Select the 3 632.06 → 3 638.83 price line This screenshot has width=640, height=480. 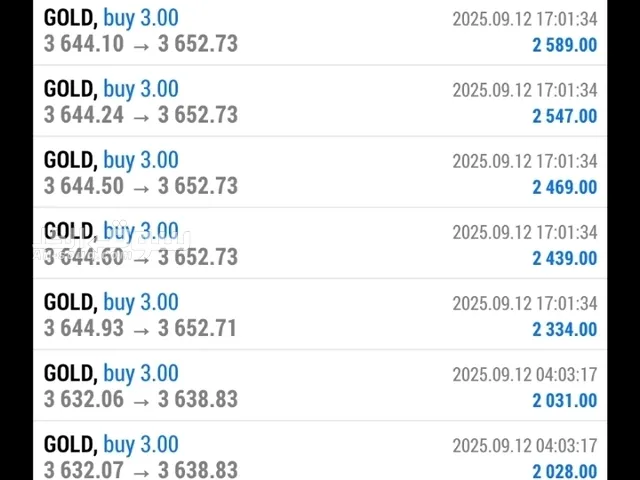(x=141, y=399)
